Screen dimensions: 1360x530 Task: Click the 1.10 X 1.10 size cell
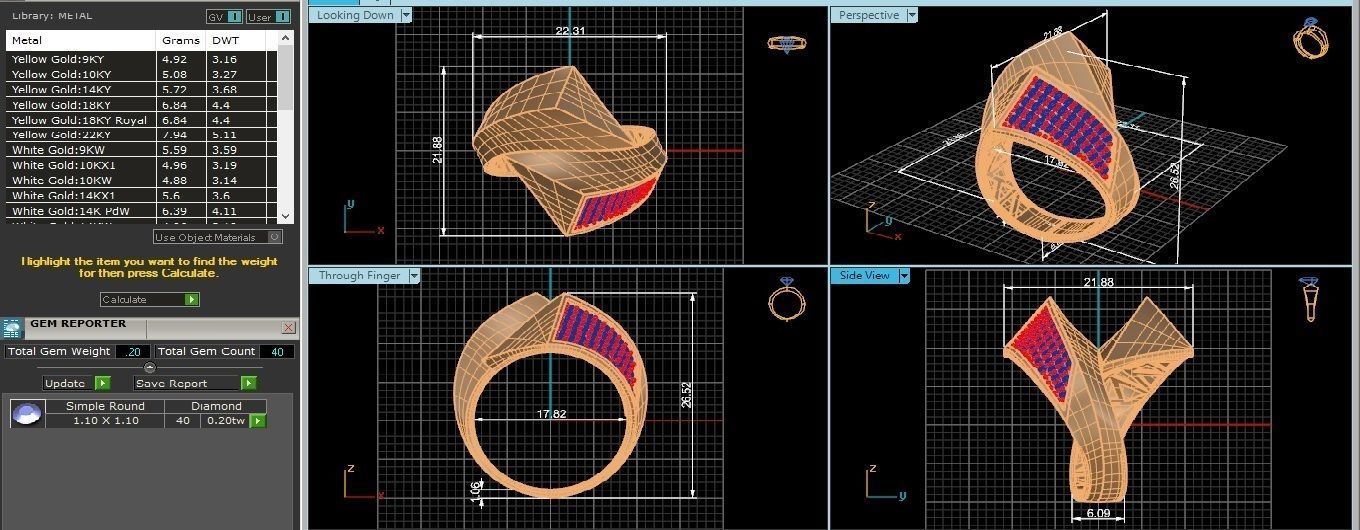[105, 421]
